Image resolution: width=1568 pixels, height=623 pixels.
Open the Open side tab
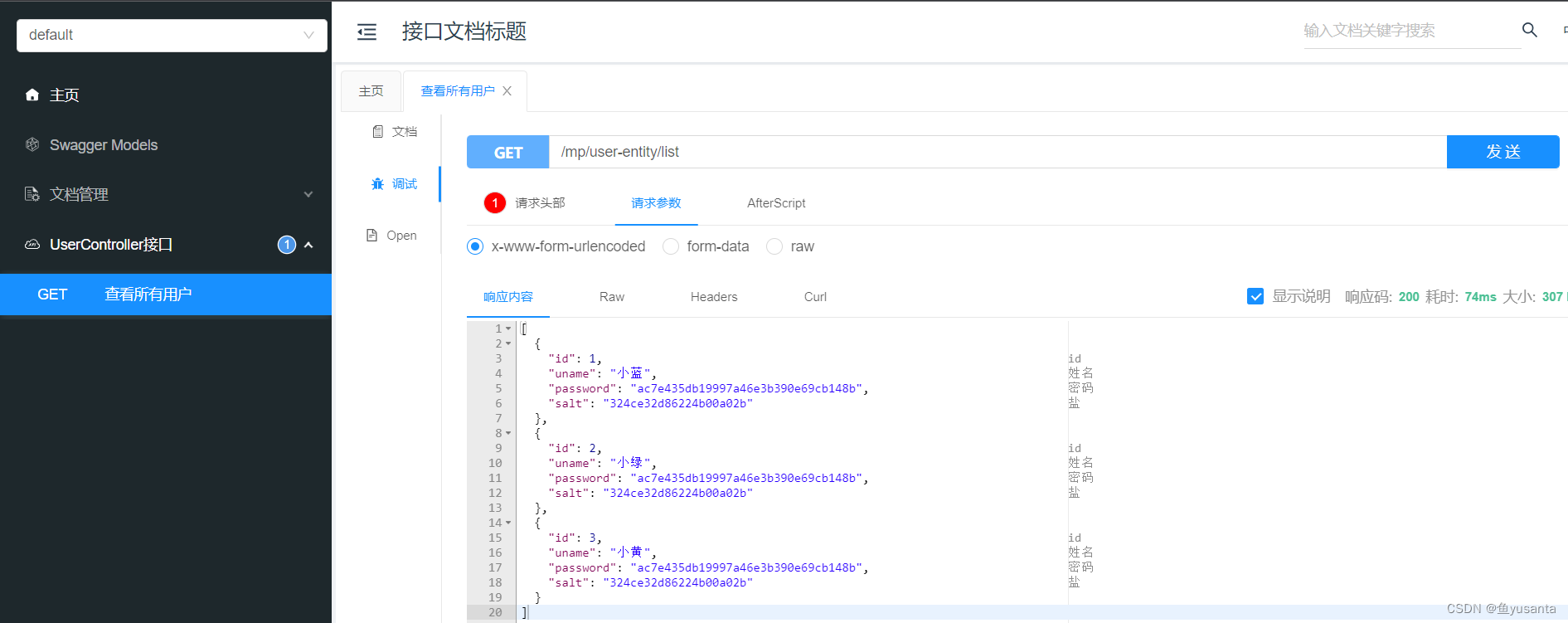pyautogui.click(x=392, y=235)
